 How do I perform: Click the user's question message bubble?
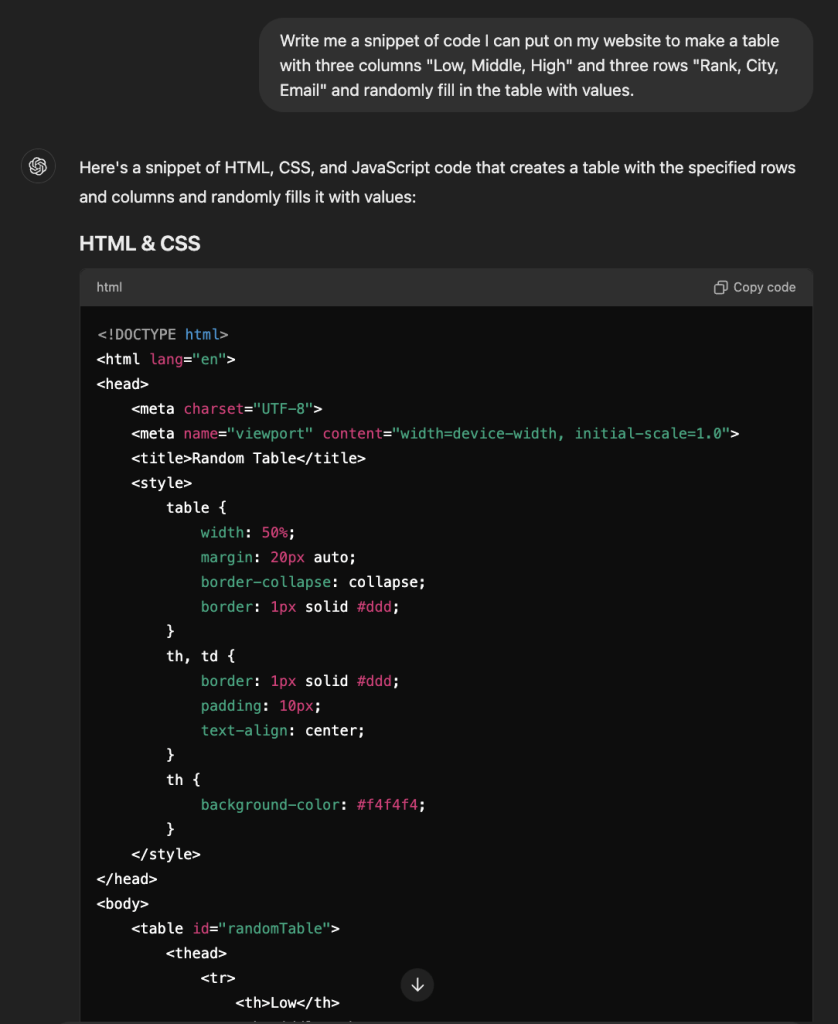pyautogui.click(x=535, y=65)
